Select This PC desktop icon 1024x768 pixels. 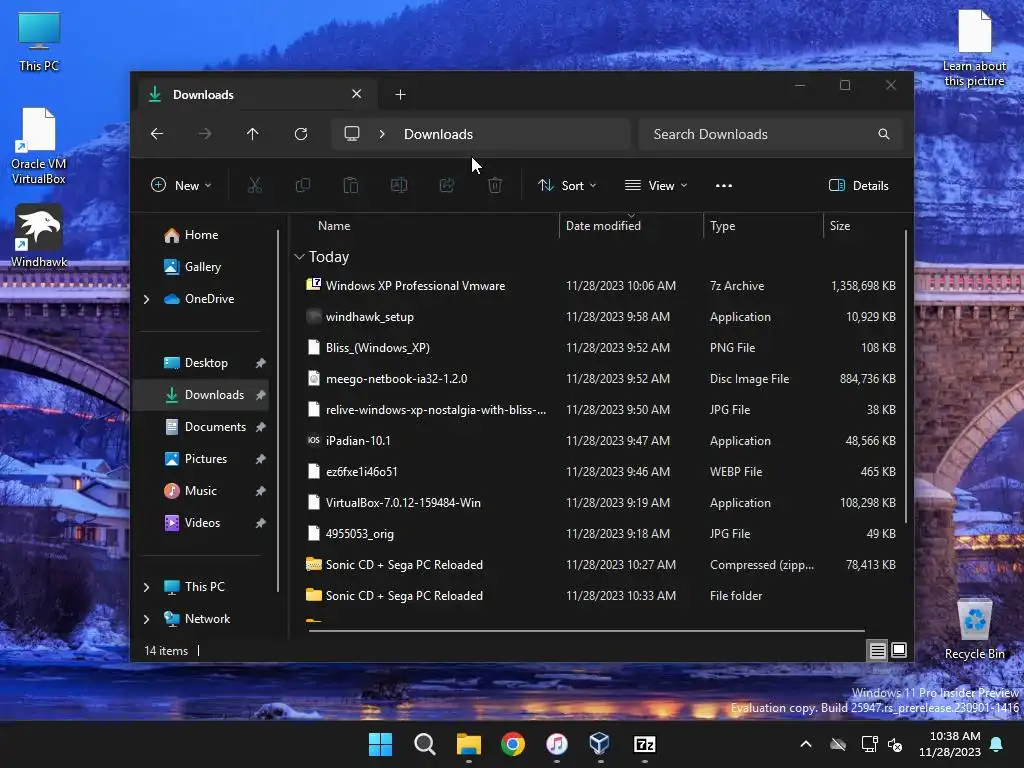39,42
